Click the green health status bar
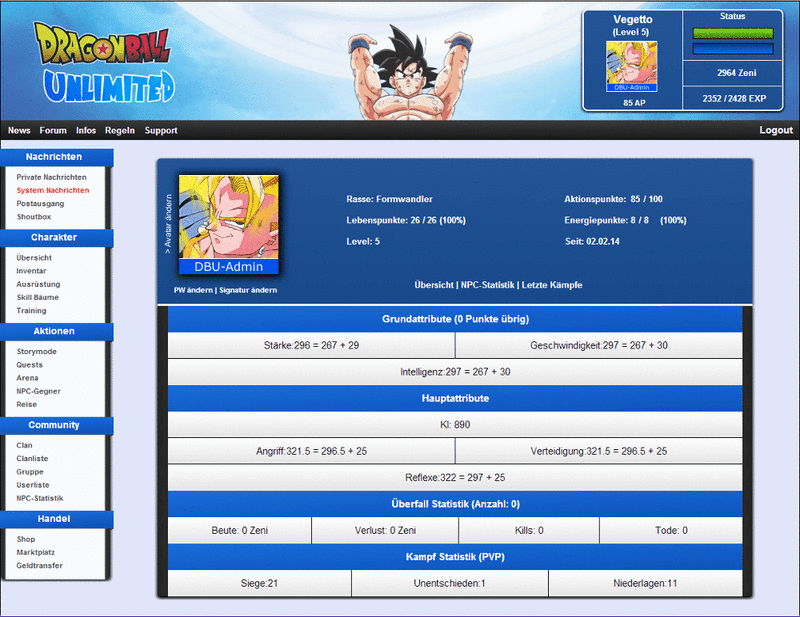The width and height of the screenshot is (800, 617). 732,32
